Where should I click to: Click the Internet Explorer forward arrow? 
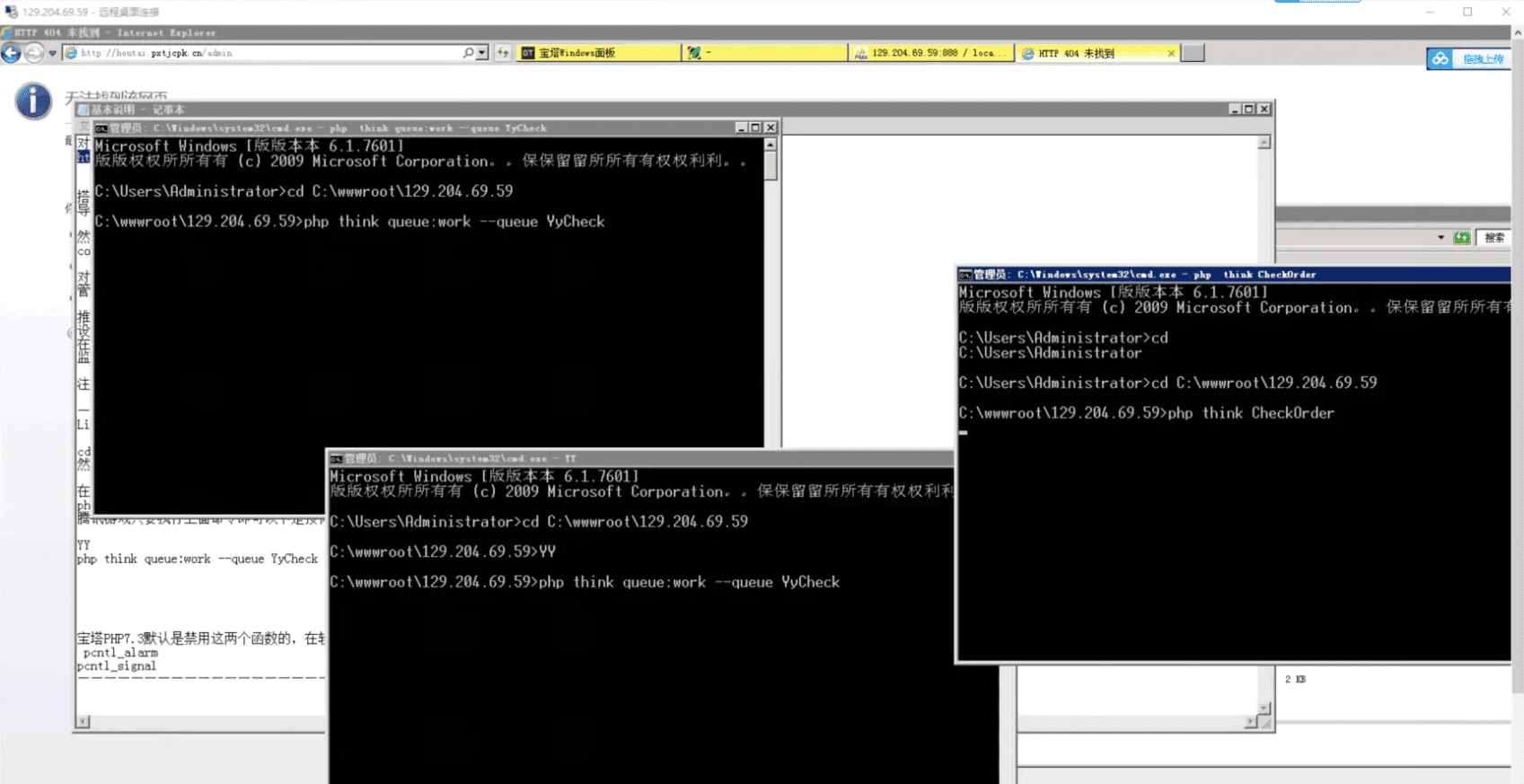pos(33,53)
